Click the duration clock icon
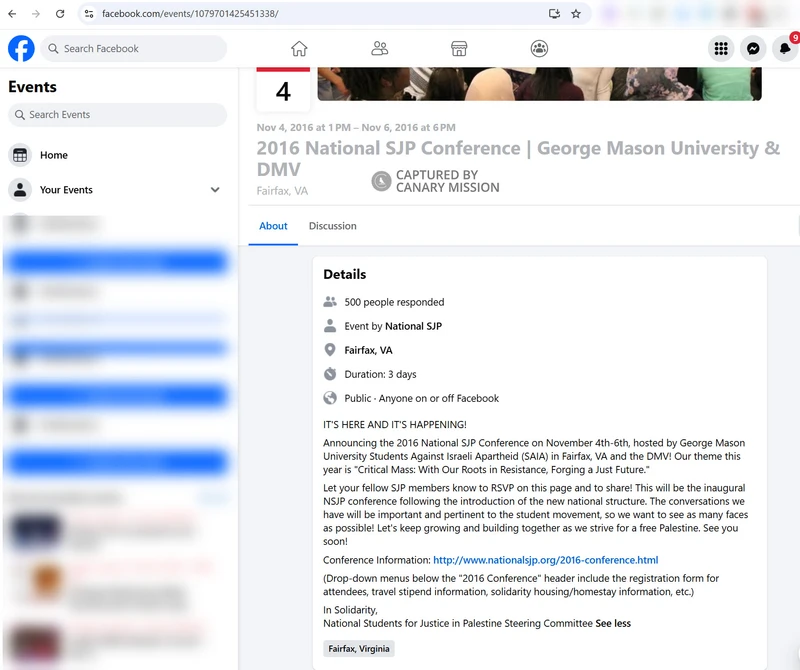This screenshot has width=800, height=670. [330, 374]
